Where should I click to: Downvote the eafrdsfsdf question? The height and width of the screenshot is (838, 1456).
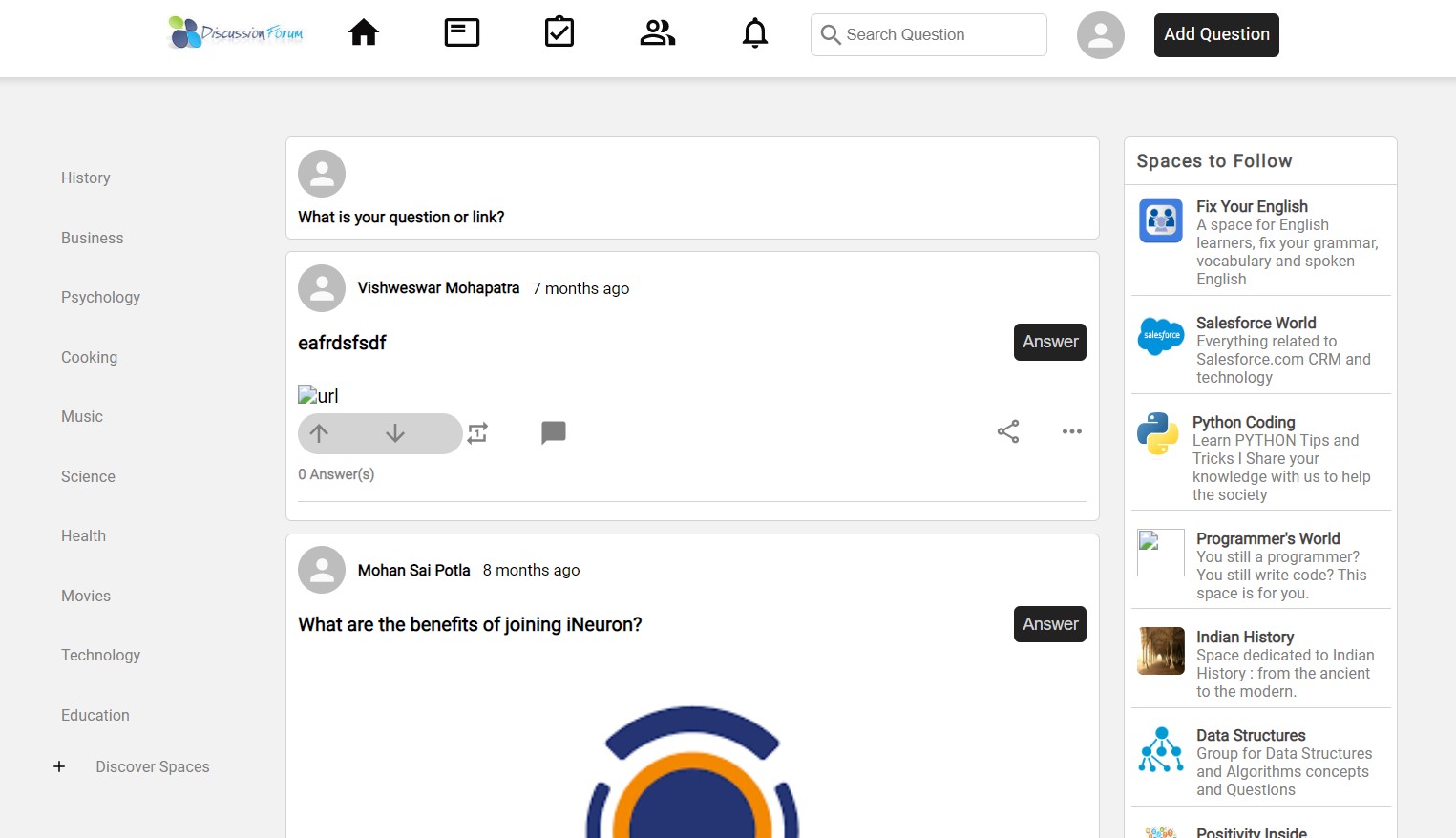[x=395, y=433]
